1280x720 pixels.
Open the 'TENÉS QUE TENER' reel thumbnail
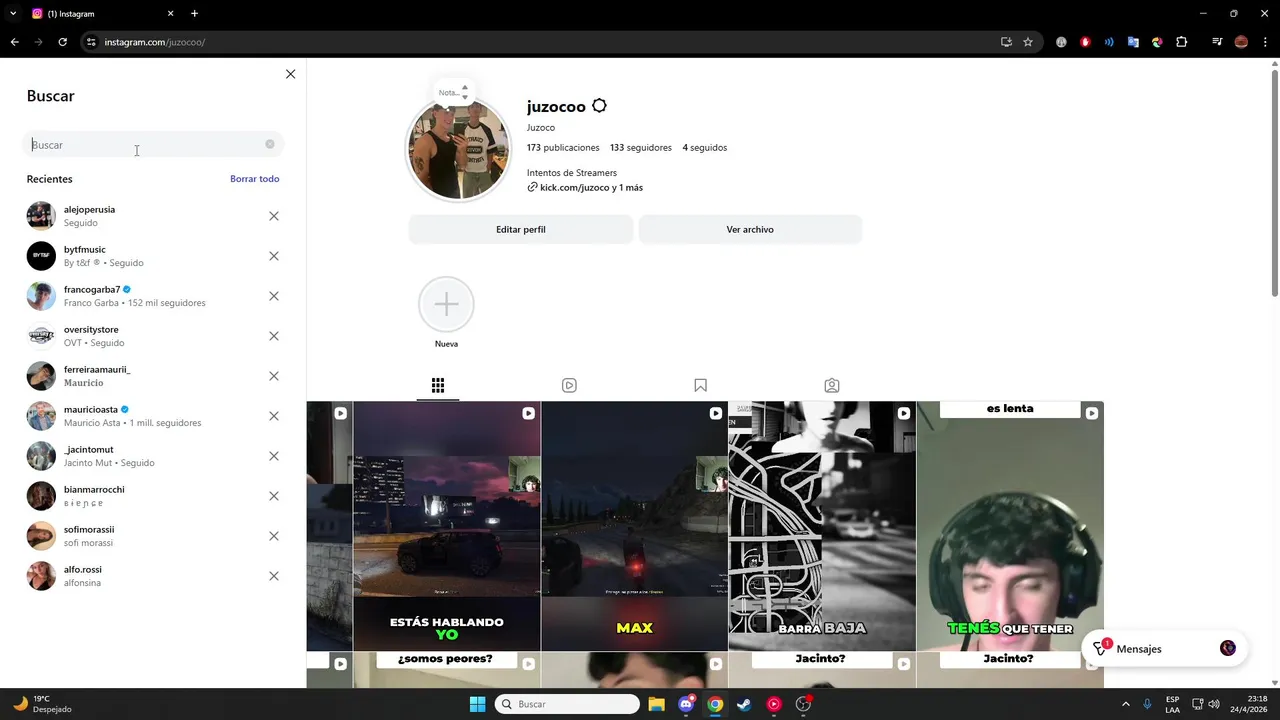(x=1010, y=526)
